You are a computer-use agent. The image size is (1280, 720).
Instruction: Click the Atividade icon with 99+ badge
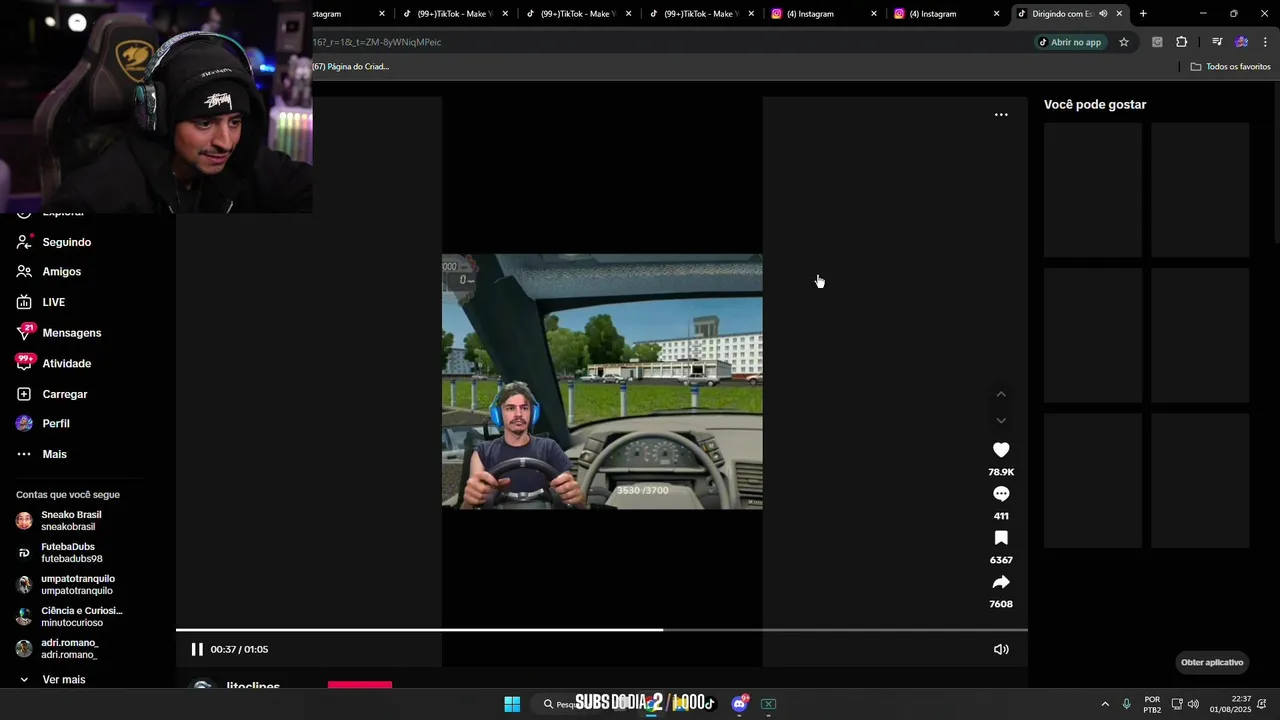tap(24, 362)
